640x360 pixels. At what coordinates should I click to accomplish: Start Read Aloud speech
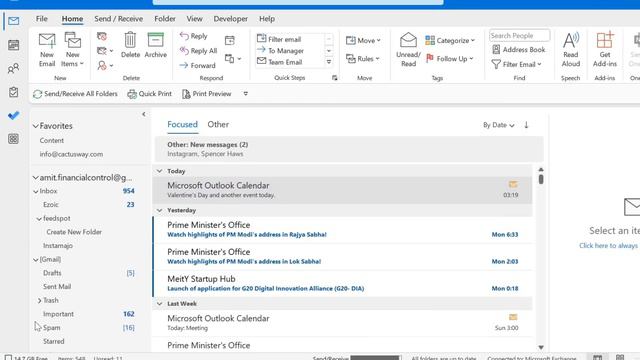(x=571, y=50)
